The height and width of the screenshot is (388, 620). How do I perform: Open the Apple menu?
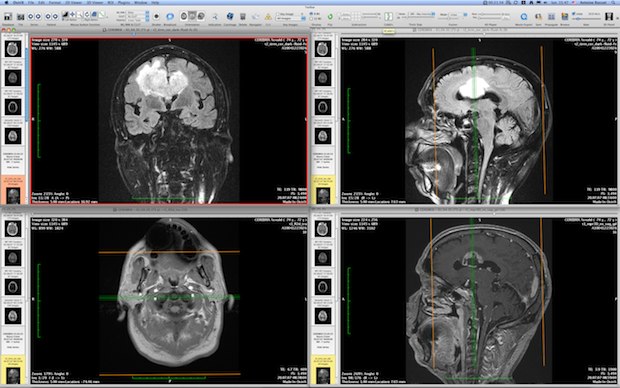[6, 3]
